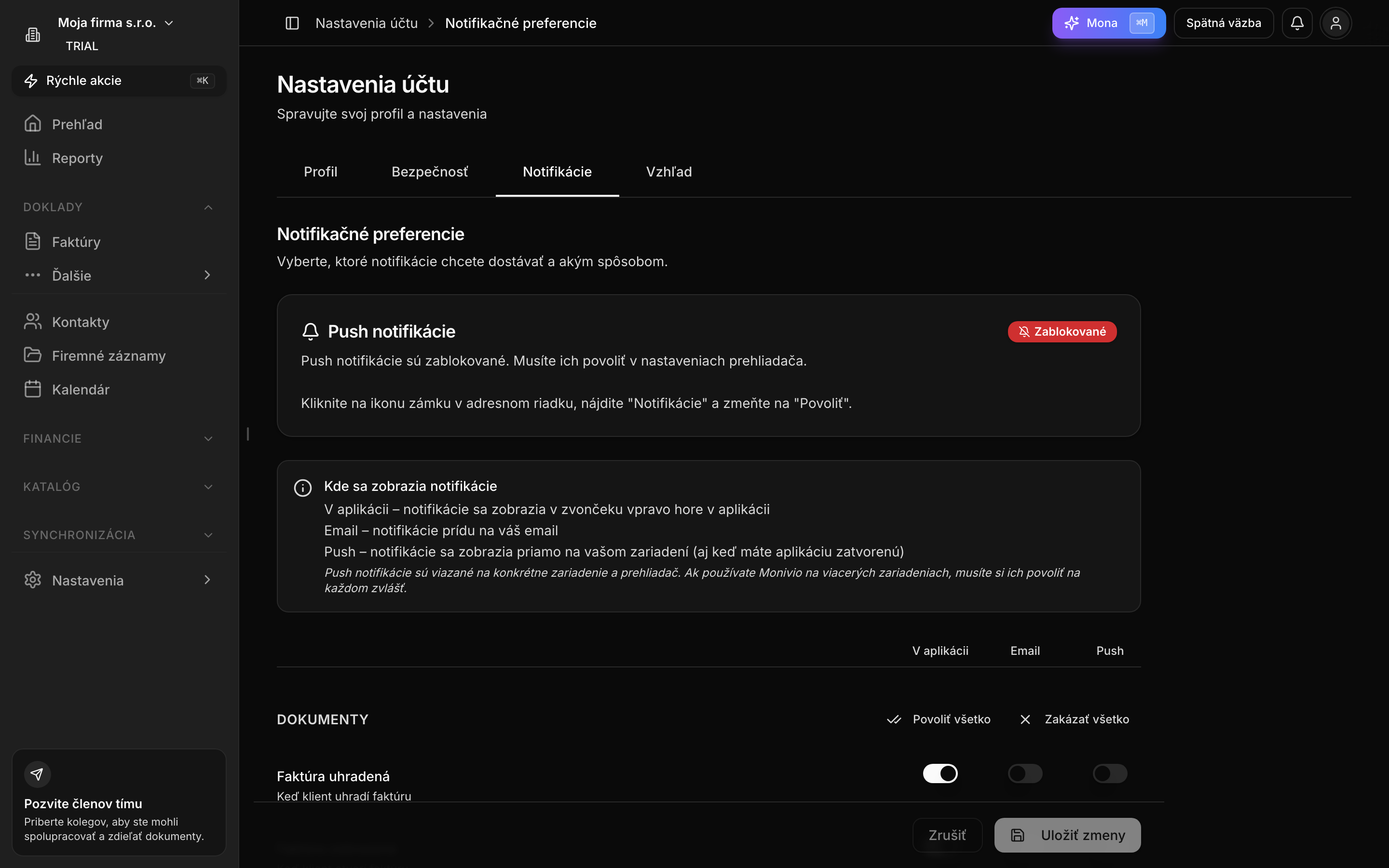Click the Mona assistant button
The image size is (1389, 868).
(1108, 23)
